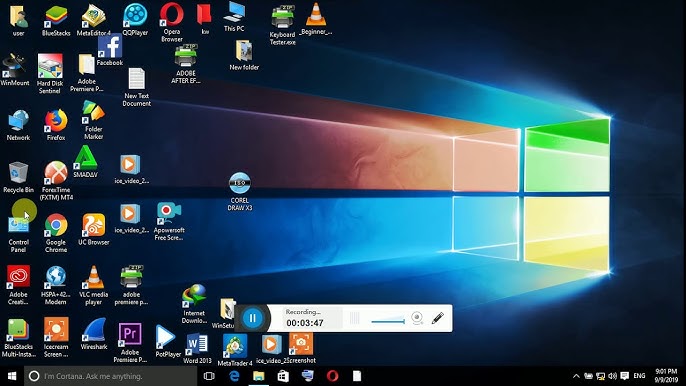Open the Folder Marker shortcut
The height and width of the screenshot is (386, 686).
coord(93,120)
